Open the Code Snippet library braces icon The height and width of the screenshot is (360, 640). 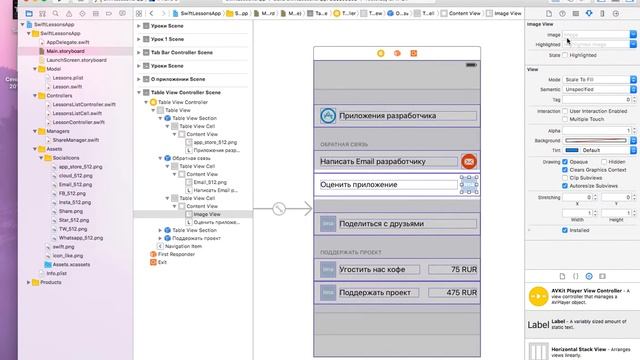[576, 276]
